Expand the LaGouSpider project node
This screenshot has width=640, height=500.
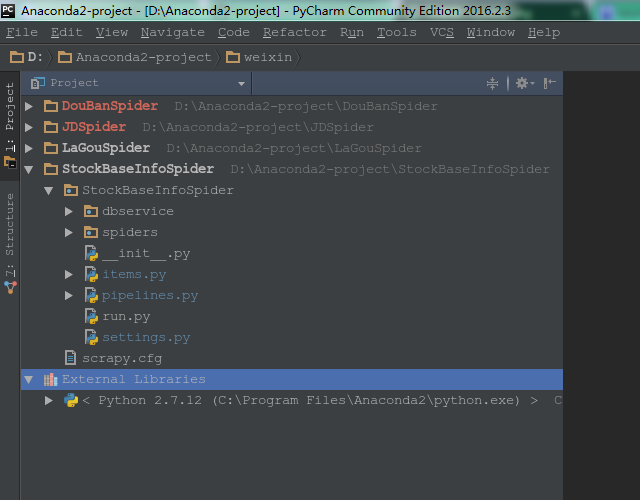tap(29, 148)
